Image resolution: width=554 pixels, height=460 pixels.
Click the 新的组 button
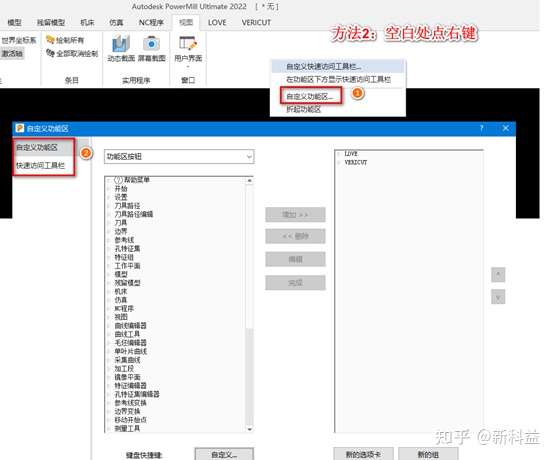[x=428, y=454]
